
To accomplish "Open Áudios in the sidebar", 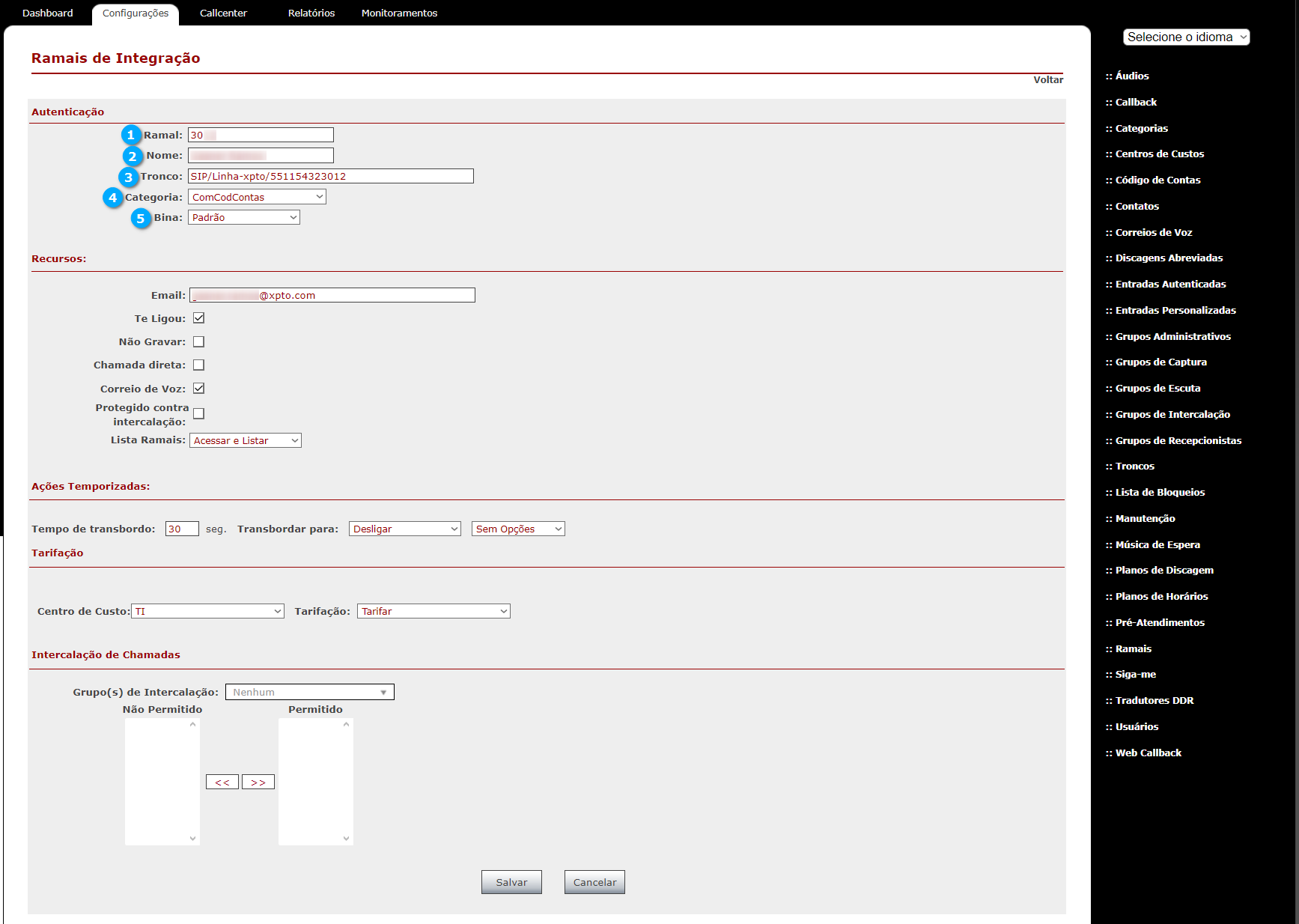I will [1131, 76].
